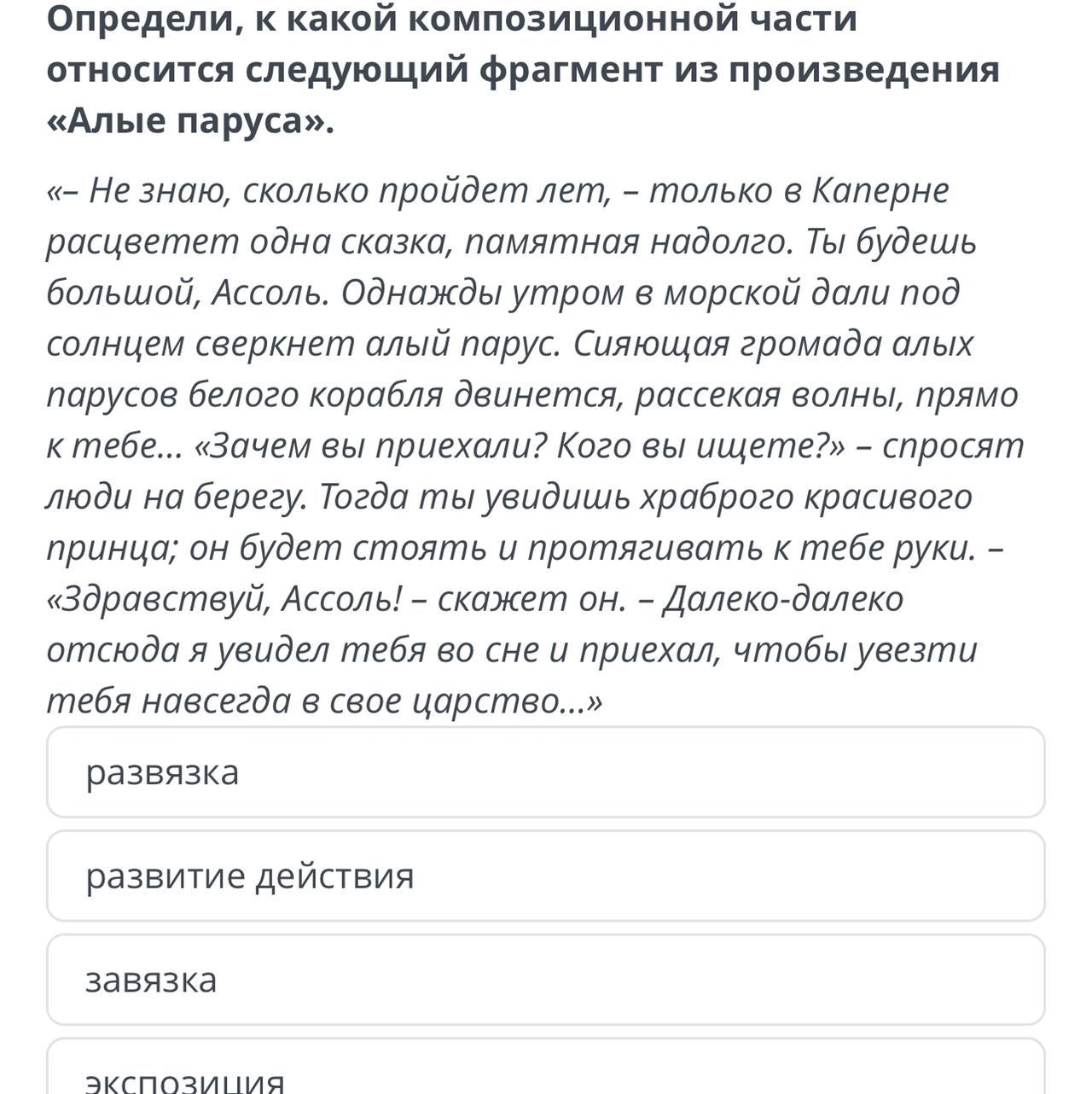Viewport: 1092px width, 1094px height.
Task: Click the word «Каперне» in the passage
Action: point(880,191)
